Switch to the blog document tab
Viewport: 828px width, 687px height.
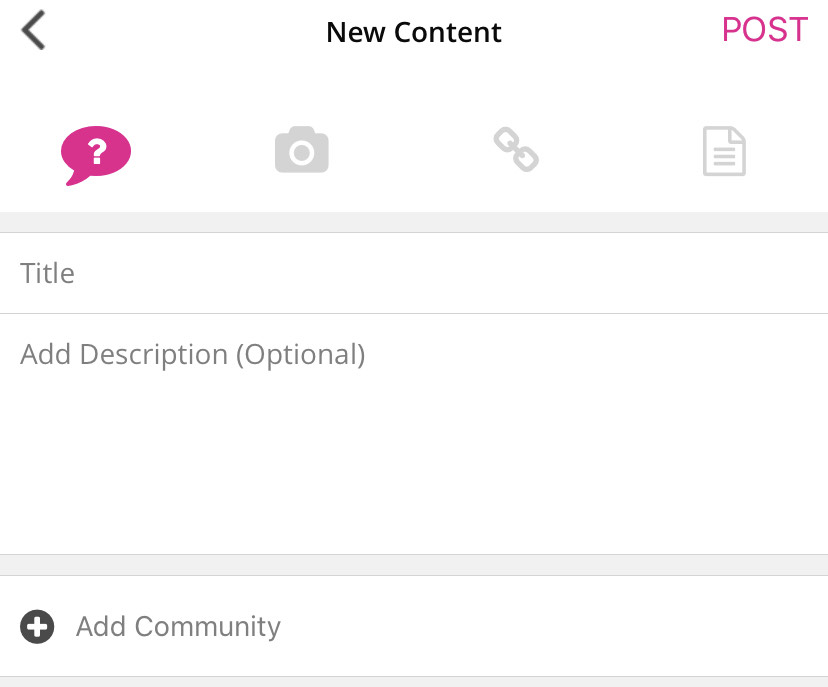(724, 151)
